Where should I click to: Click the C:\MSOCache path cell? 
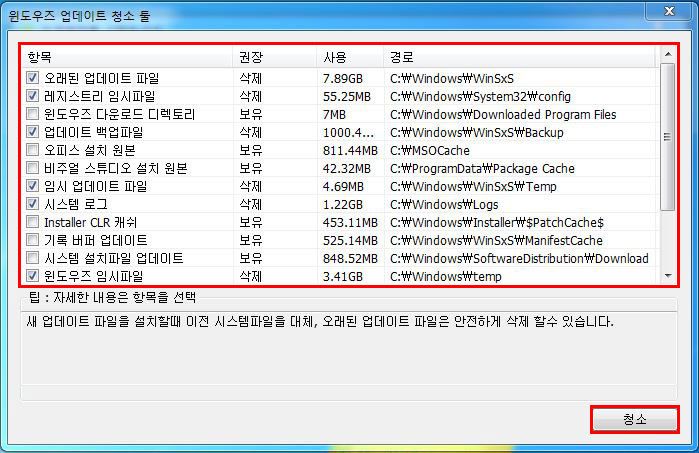(x=430, y=151)
